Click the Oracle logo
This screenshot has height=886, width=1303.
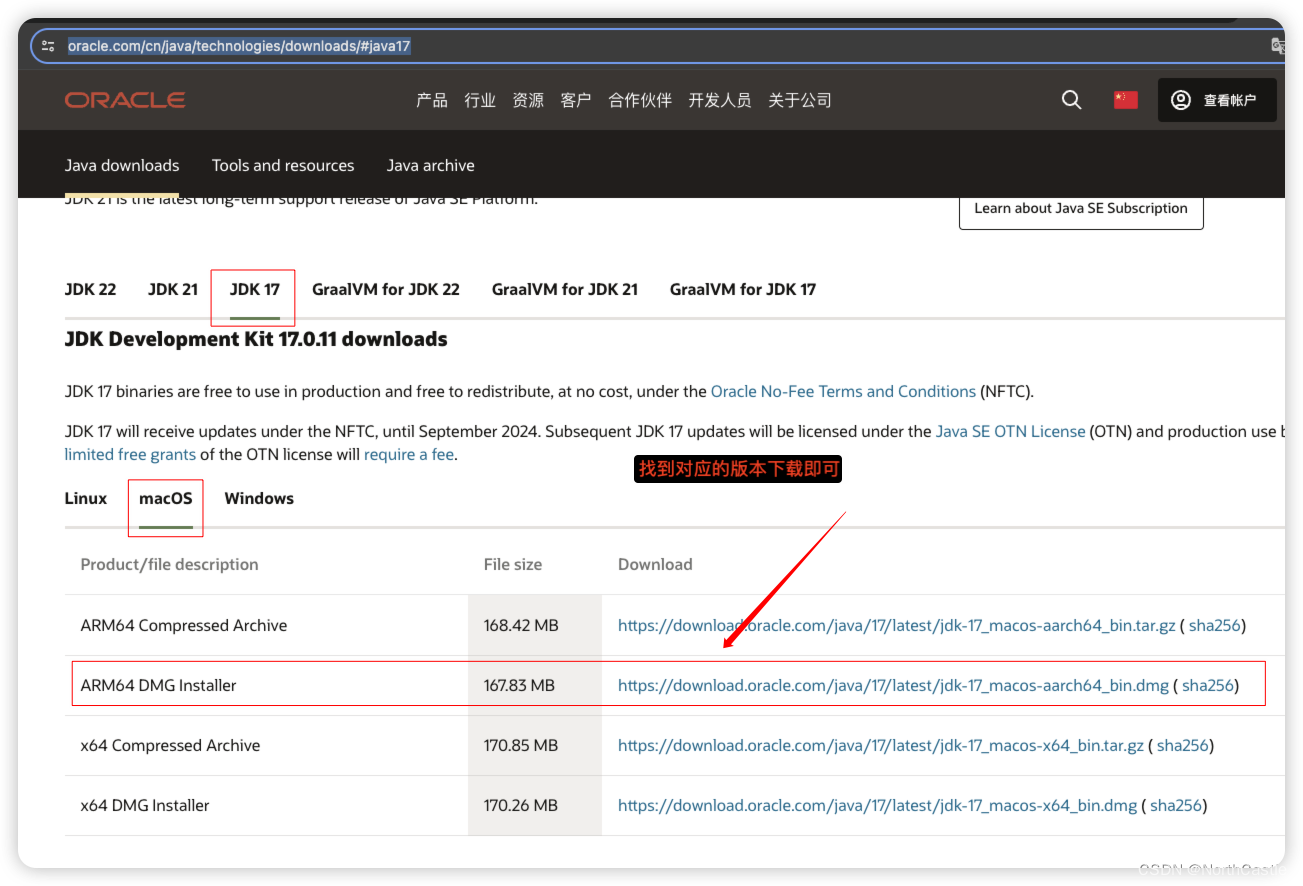point(125,100)
